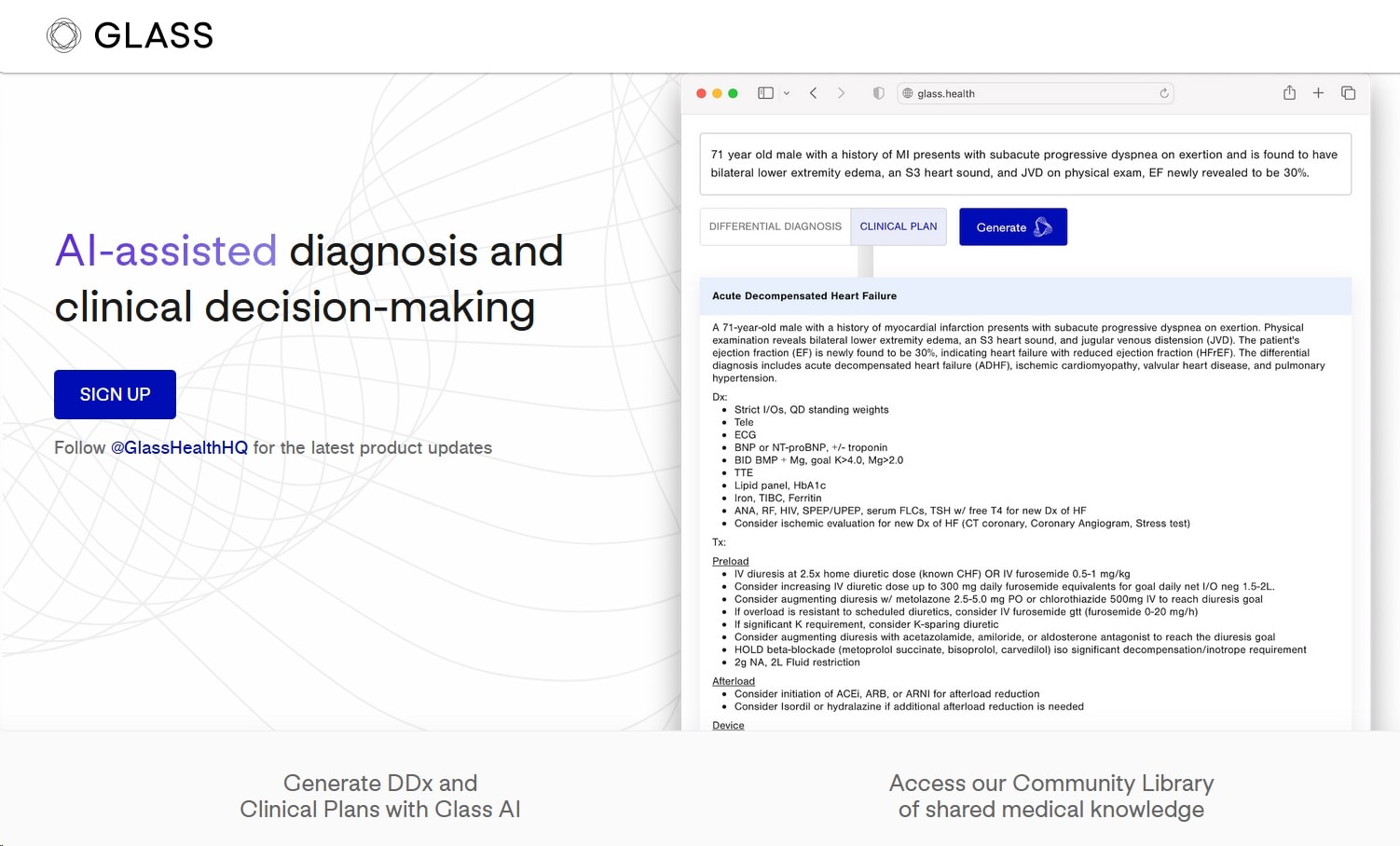Click the Glass circular logo icon

[x=64, y=35]
